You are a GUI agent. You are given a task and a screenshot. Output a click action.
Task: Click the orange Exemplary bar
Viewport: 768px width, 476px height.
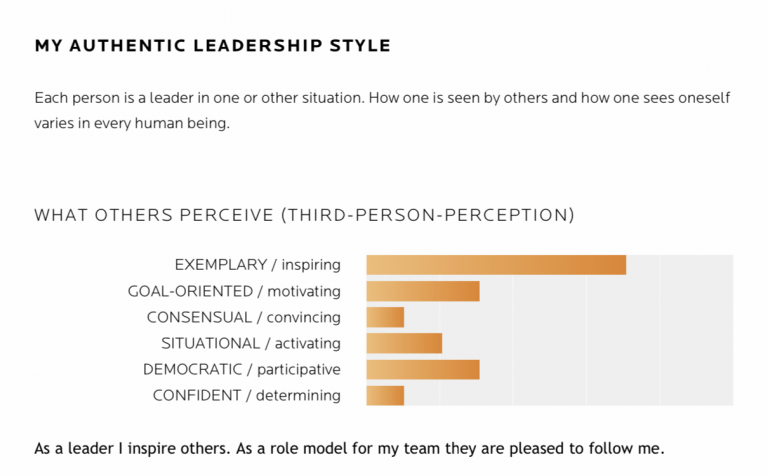point(496,265)
